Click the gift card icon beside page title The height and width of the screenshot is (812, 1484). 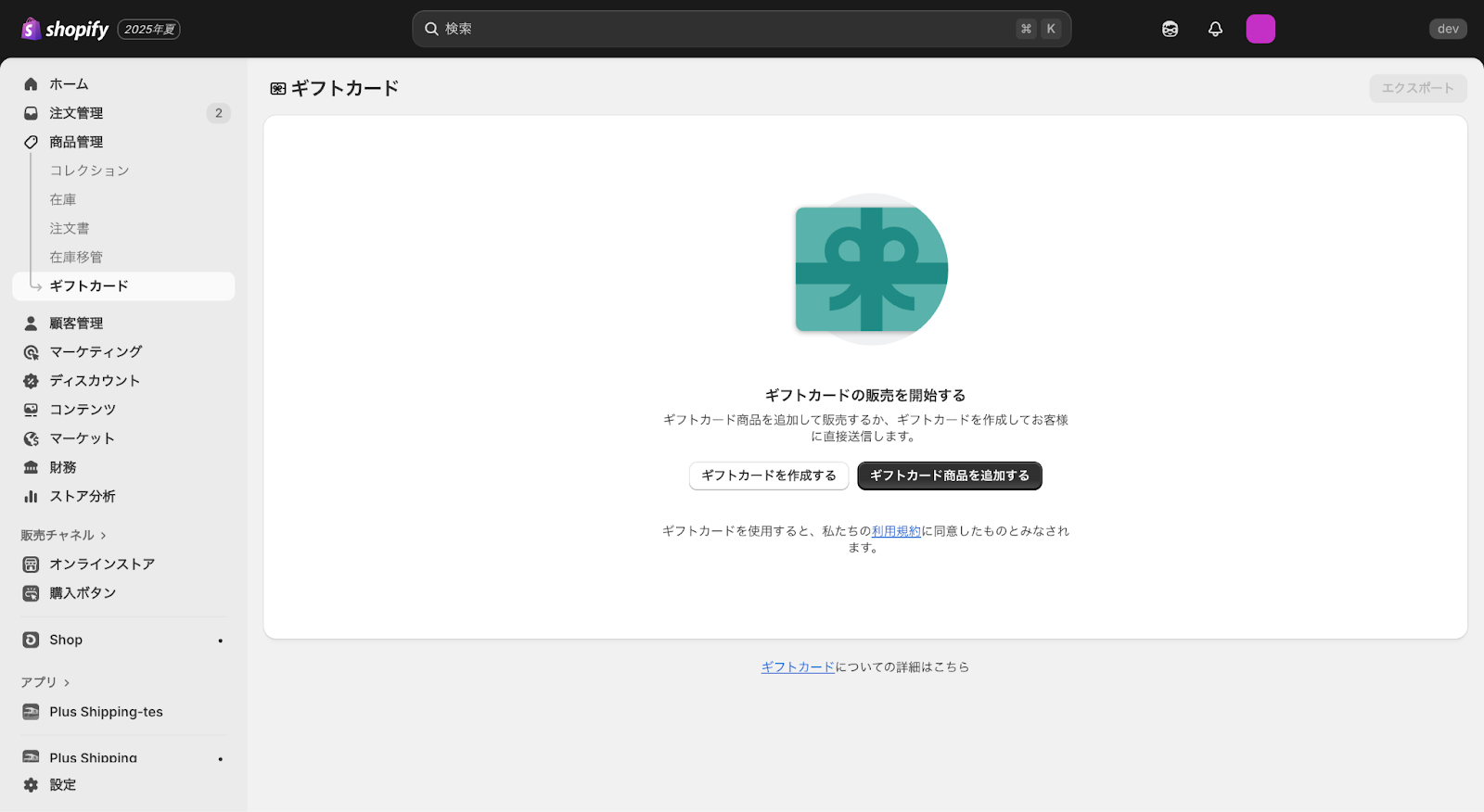(x=278, y=89)
